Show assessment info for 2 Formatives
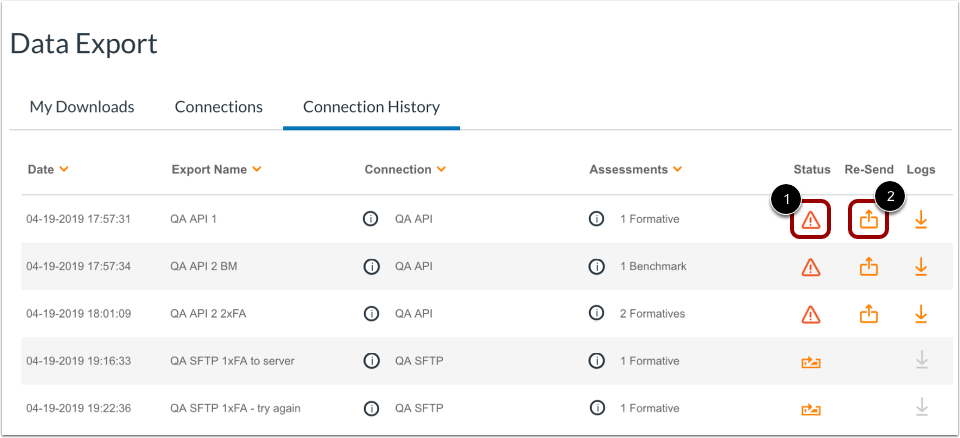 pyautogui.click(x=597, y=314)
